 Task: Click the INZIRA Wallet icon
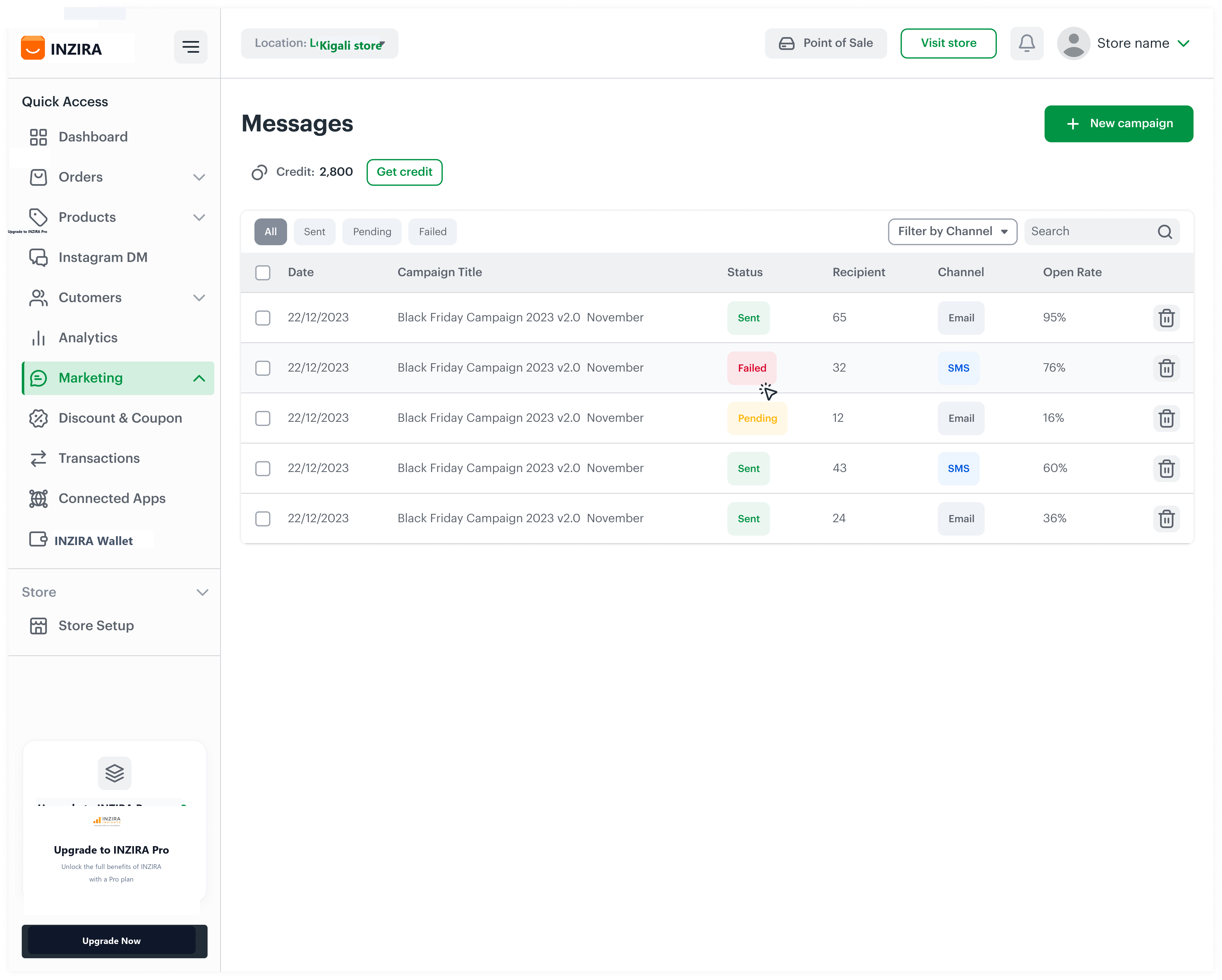tap(38, 539)
